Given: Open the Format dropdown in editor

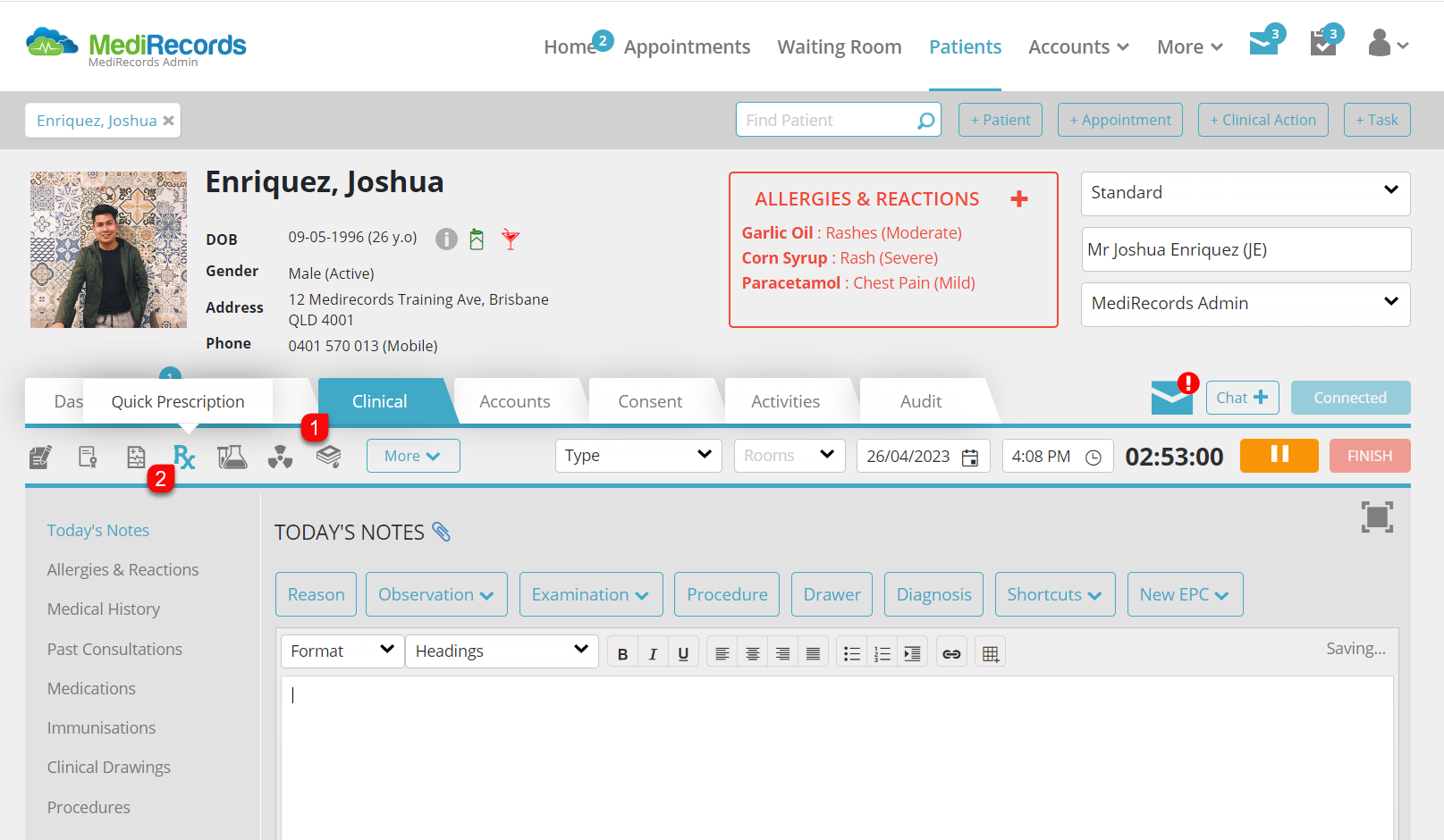Looking at the screenshot, I should tap(342, 651).
